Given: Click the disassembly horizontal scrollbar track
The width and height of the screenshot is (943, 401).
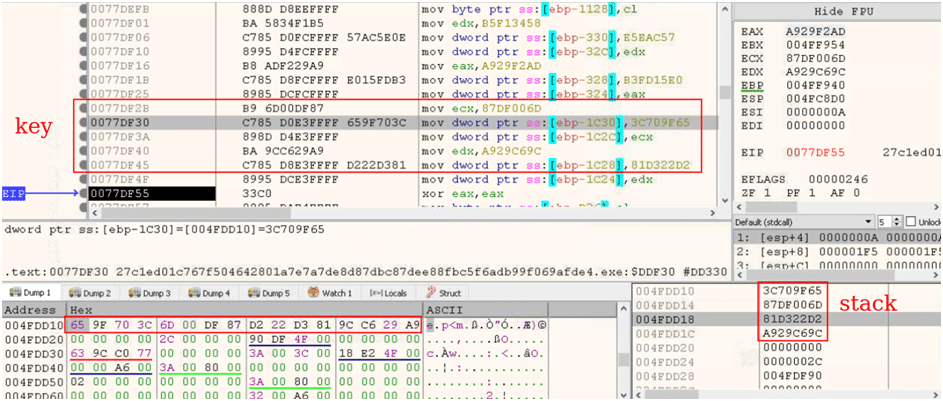Looking at the screenshot, I should coord(402,213).
